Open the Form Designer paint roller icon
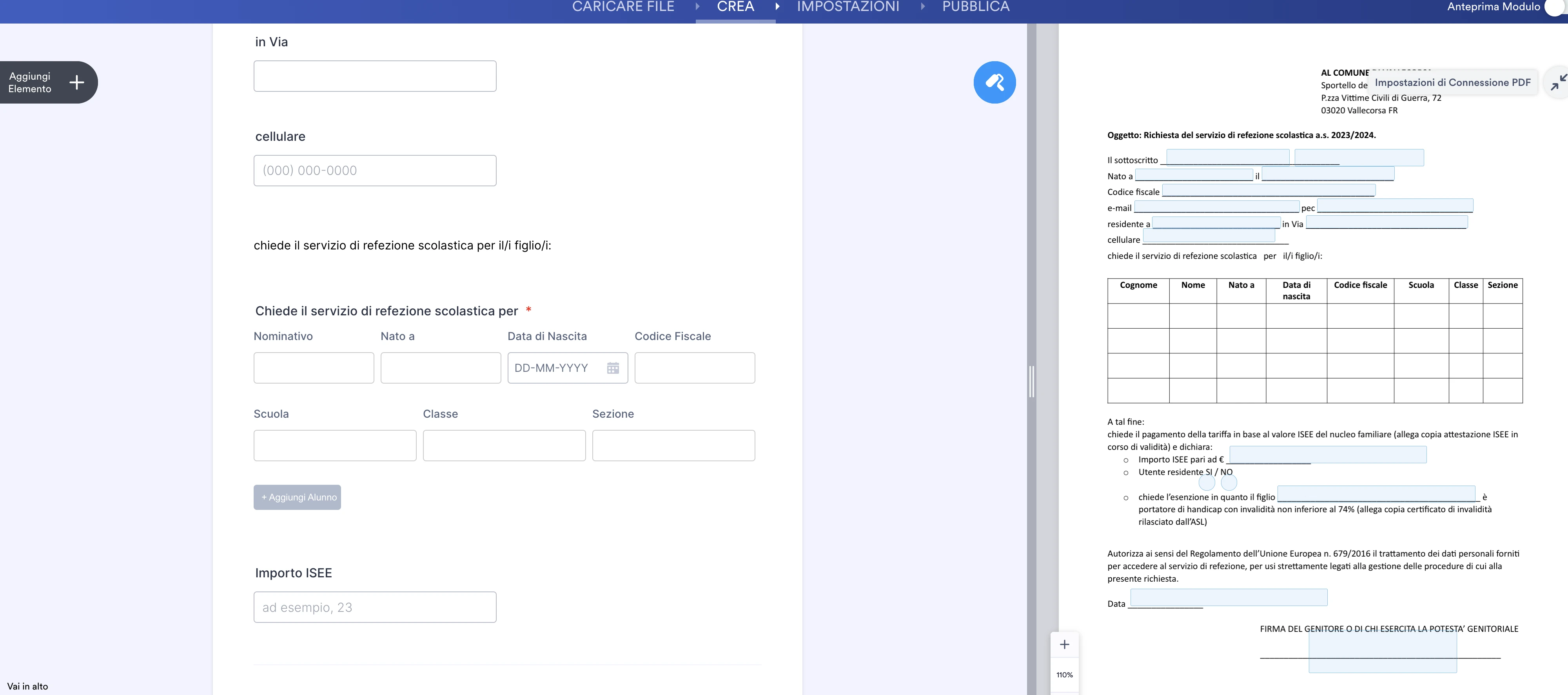1568x695 pixels. (995, 82)
